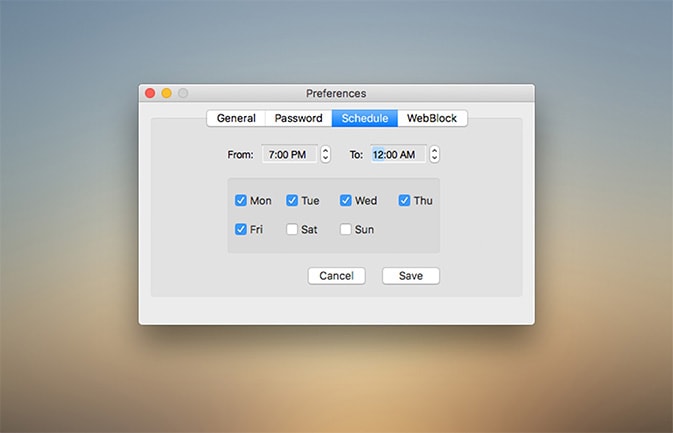This screenshot has width=673, height=433.
Task: Disable the Wed checkbox
Action: point(346,200)
